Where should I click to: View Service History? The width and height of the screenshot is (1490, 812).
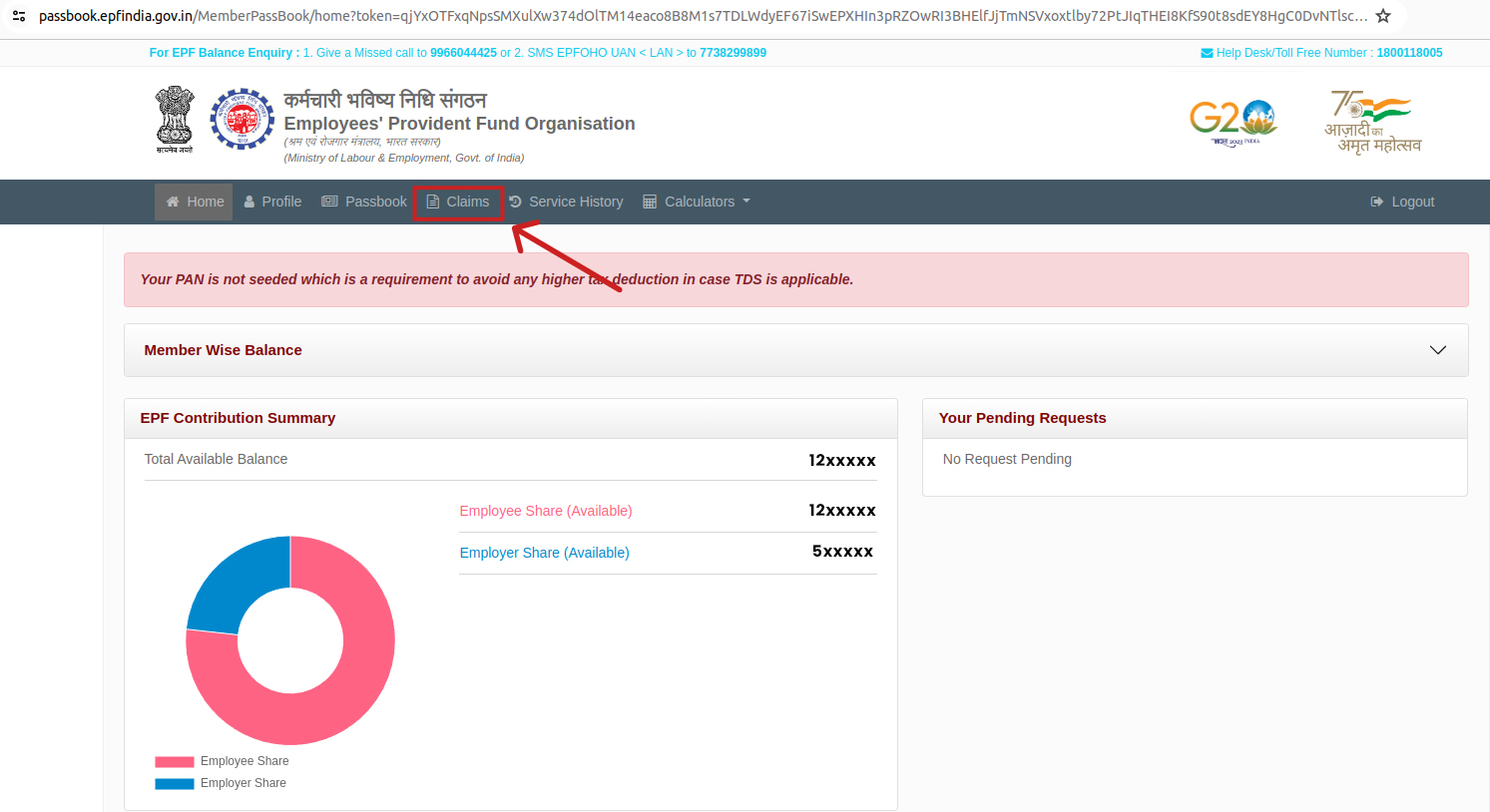tap(566, 202)
